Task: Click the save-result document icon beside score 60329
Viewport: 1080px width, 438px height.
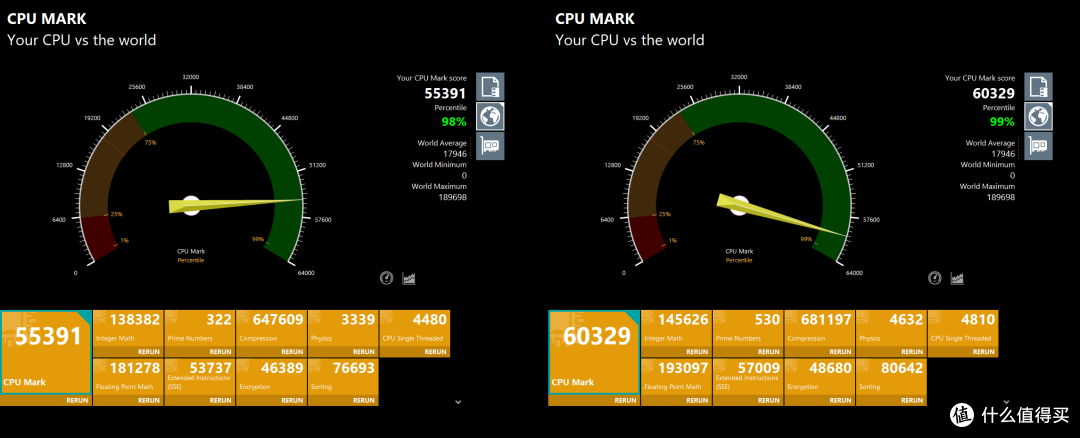Action: tap(1039, 87)
